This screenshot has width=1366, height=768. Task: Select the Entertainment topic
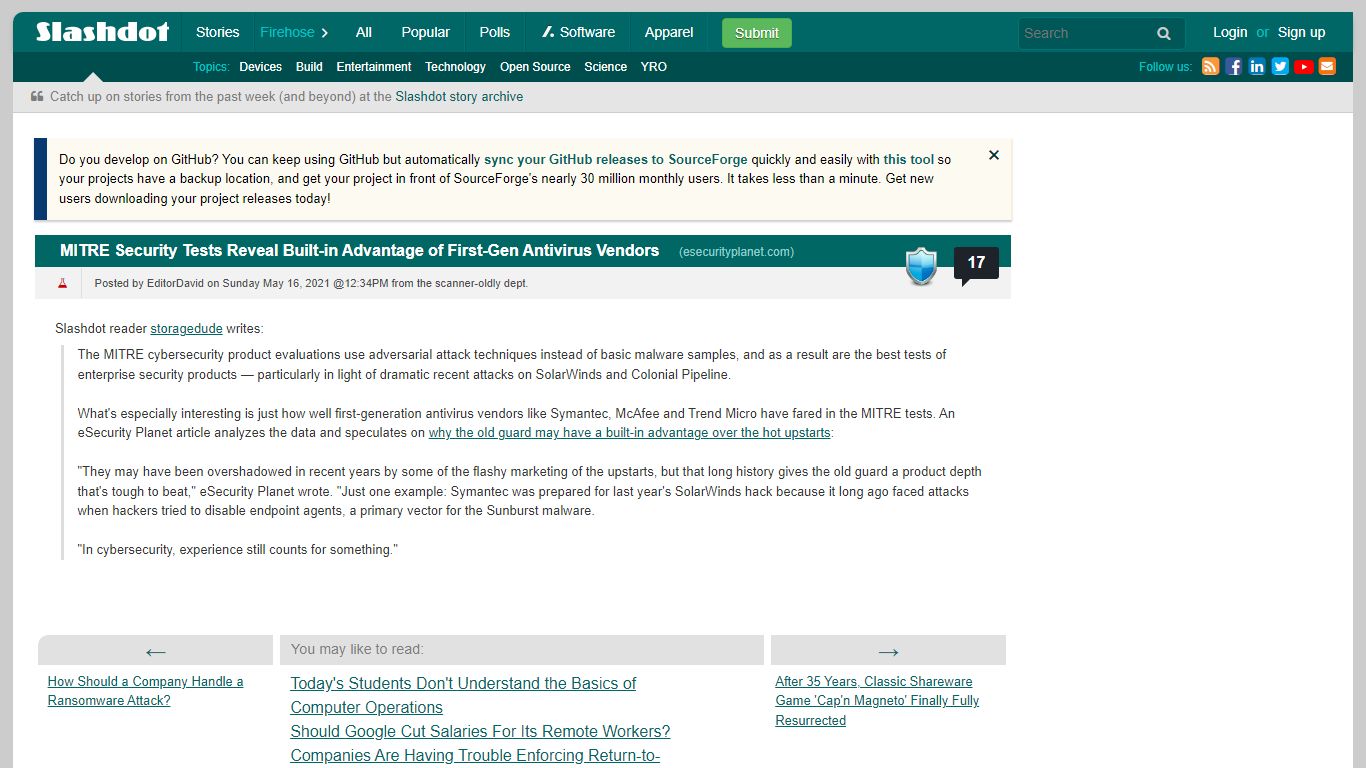tap(374, 67)
